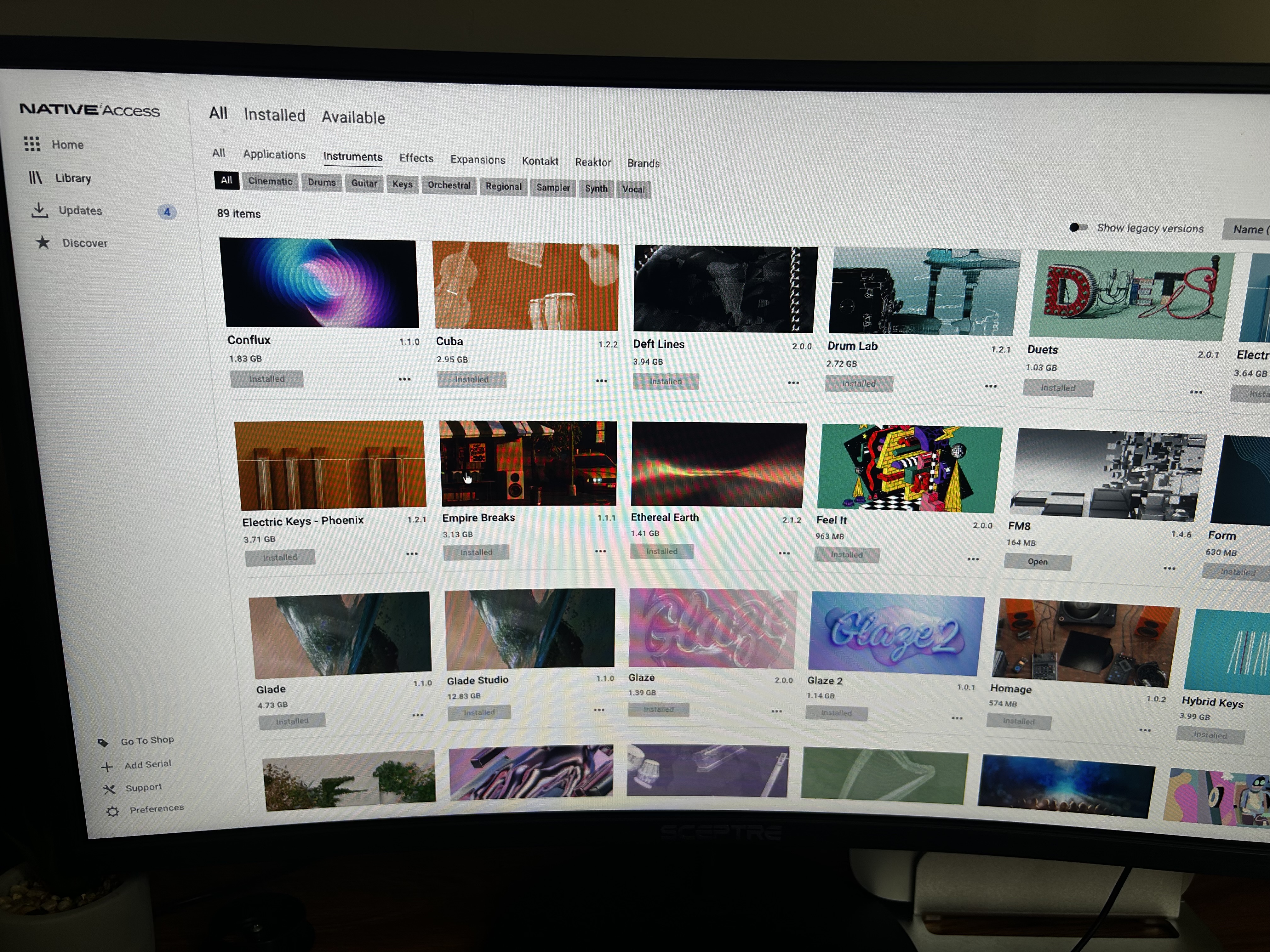Click the Empire Breaks artwork thumbnail

(529, 464)
